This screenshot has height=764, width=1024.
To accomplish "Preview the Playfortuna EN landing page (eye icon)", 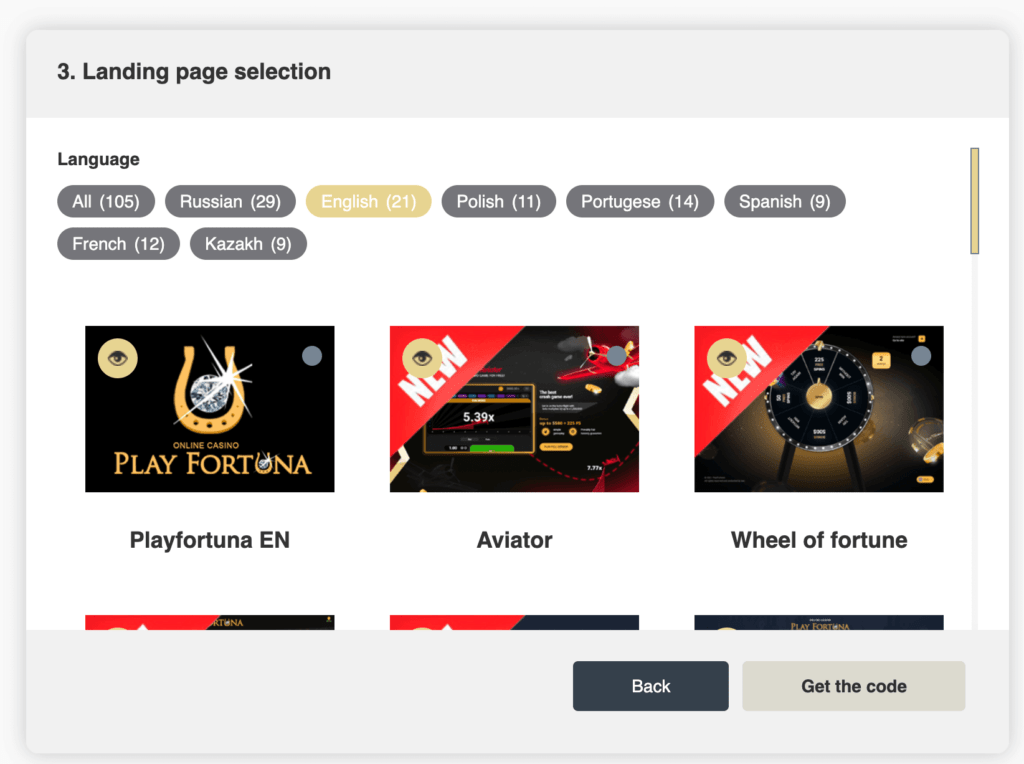I will point(118,357).
